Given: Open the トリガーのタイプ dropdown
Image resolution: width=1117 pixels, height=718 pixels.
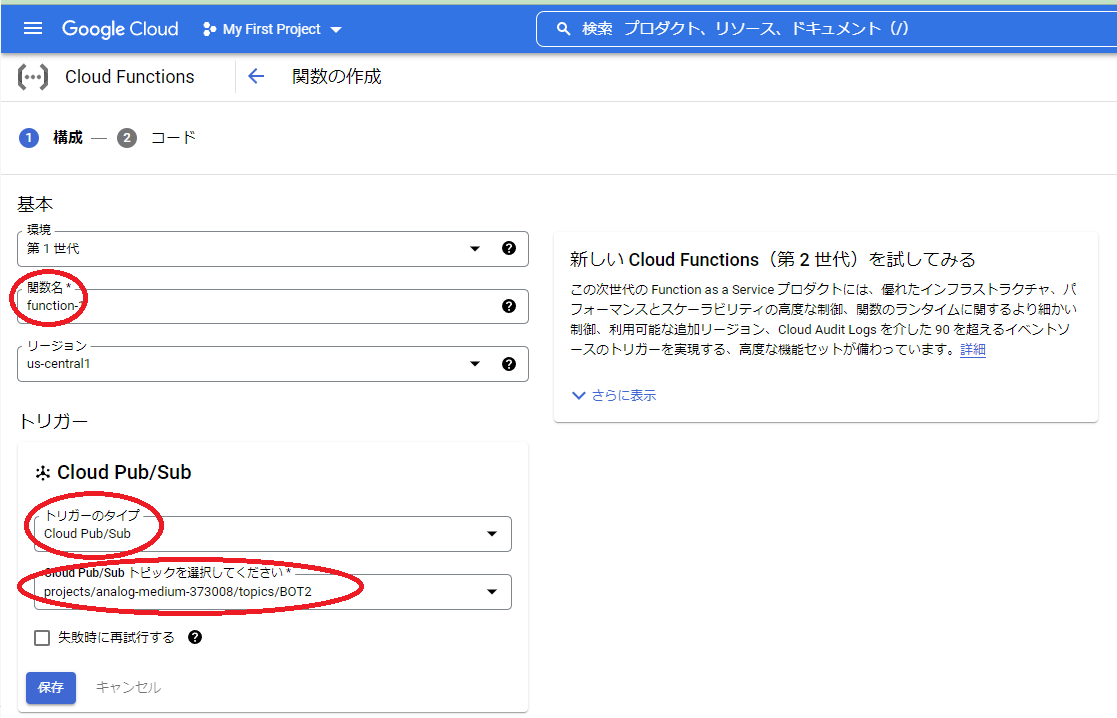Looking at the screenshot, I should coord(273,534).
